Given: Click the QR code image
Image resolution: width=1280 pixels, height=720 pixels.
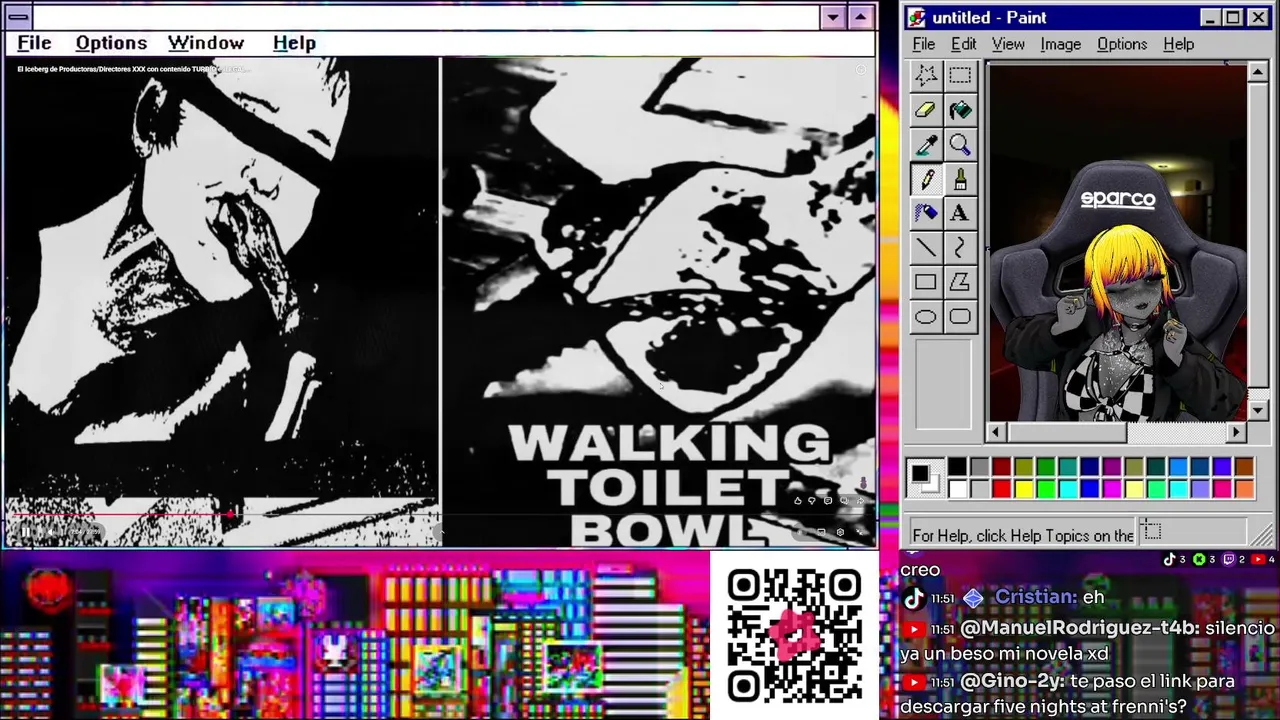Looking at the screenshot, I should pos(795,634).
